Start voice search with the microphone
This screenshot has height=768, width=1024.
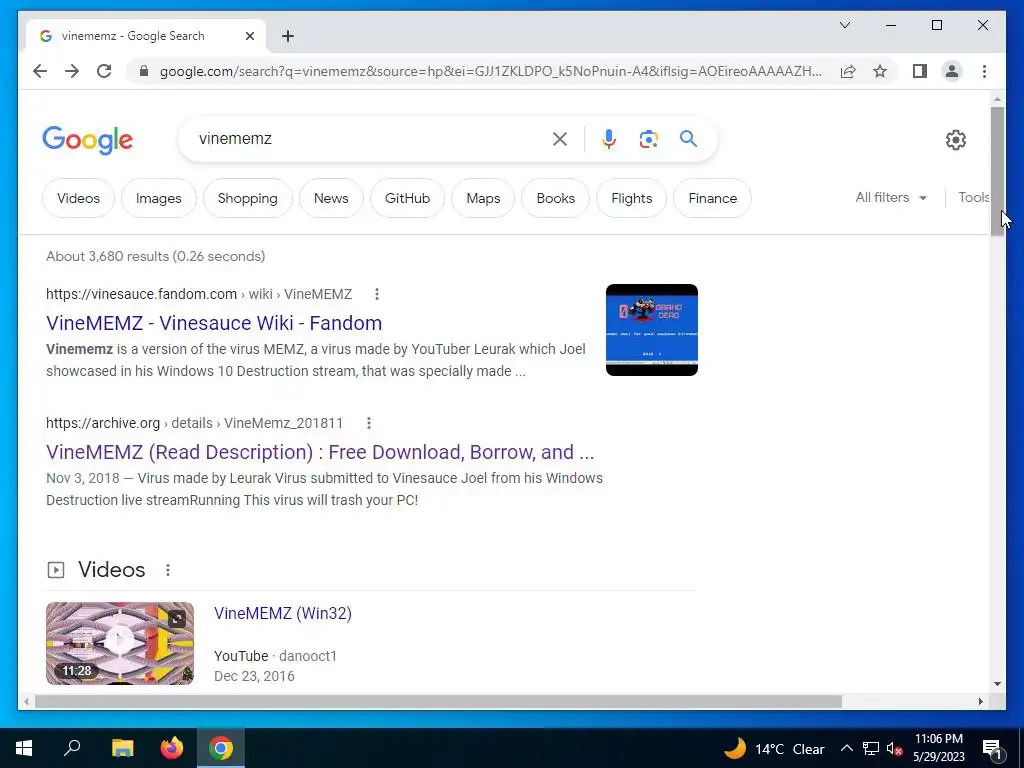click(x=609, y=138)
